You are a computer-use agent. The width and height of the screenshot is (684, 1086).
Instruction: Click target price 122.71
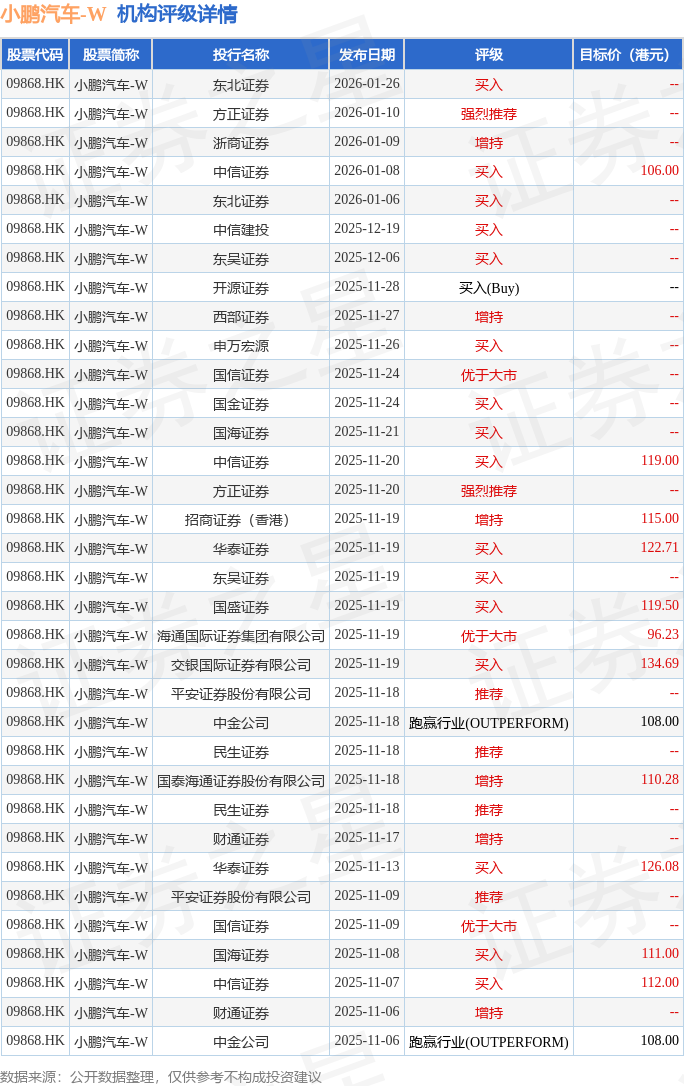click(660, 548)
